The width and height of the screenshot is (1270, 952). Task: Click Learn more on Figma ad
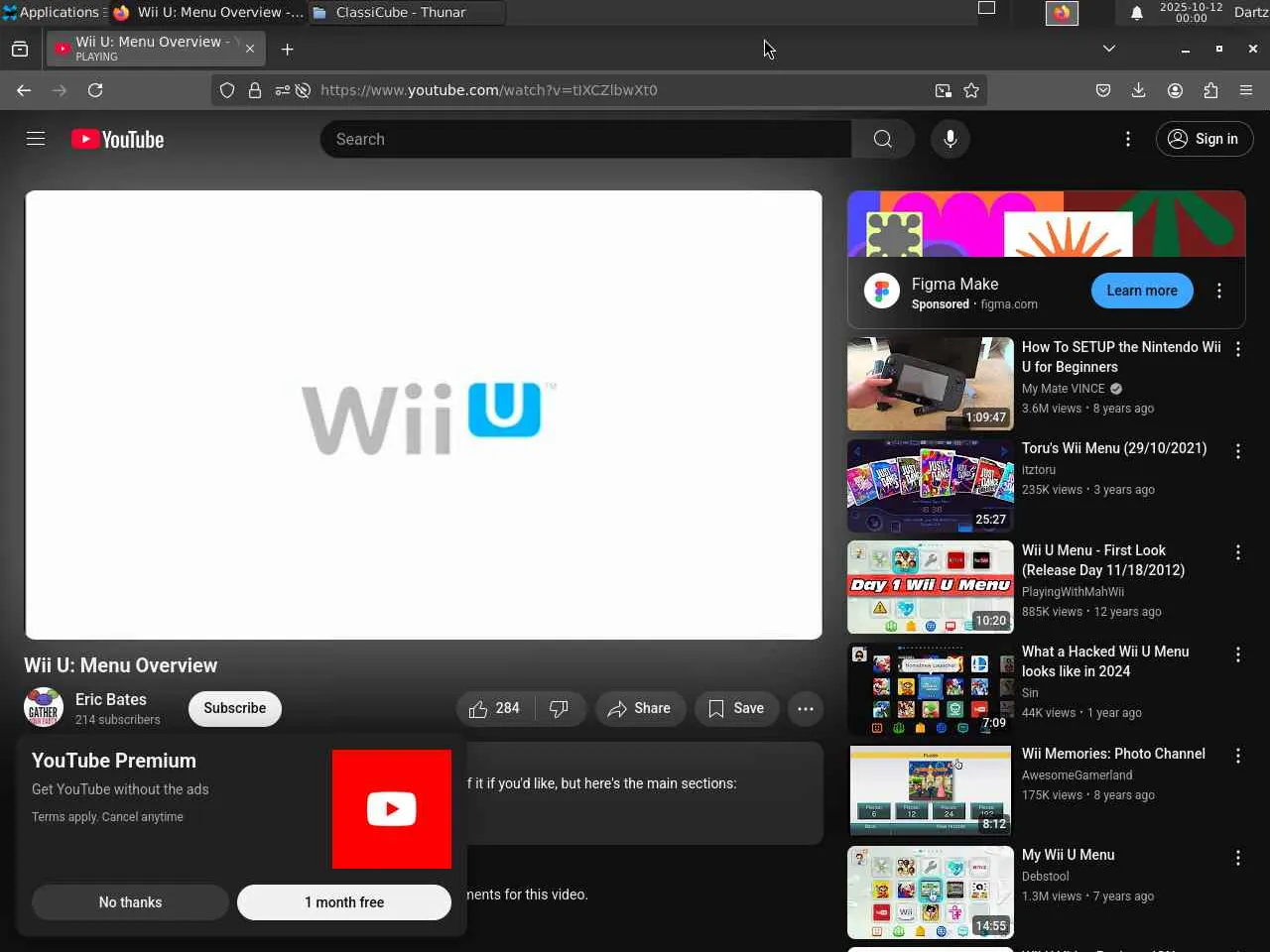click(x=1142, y=291)
